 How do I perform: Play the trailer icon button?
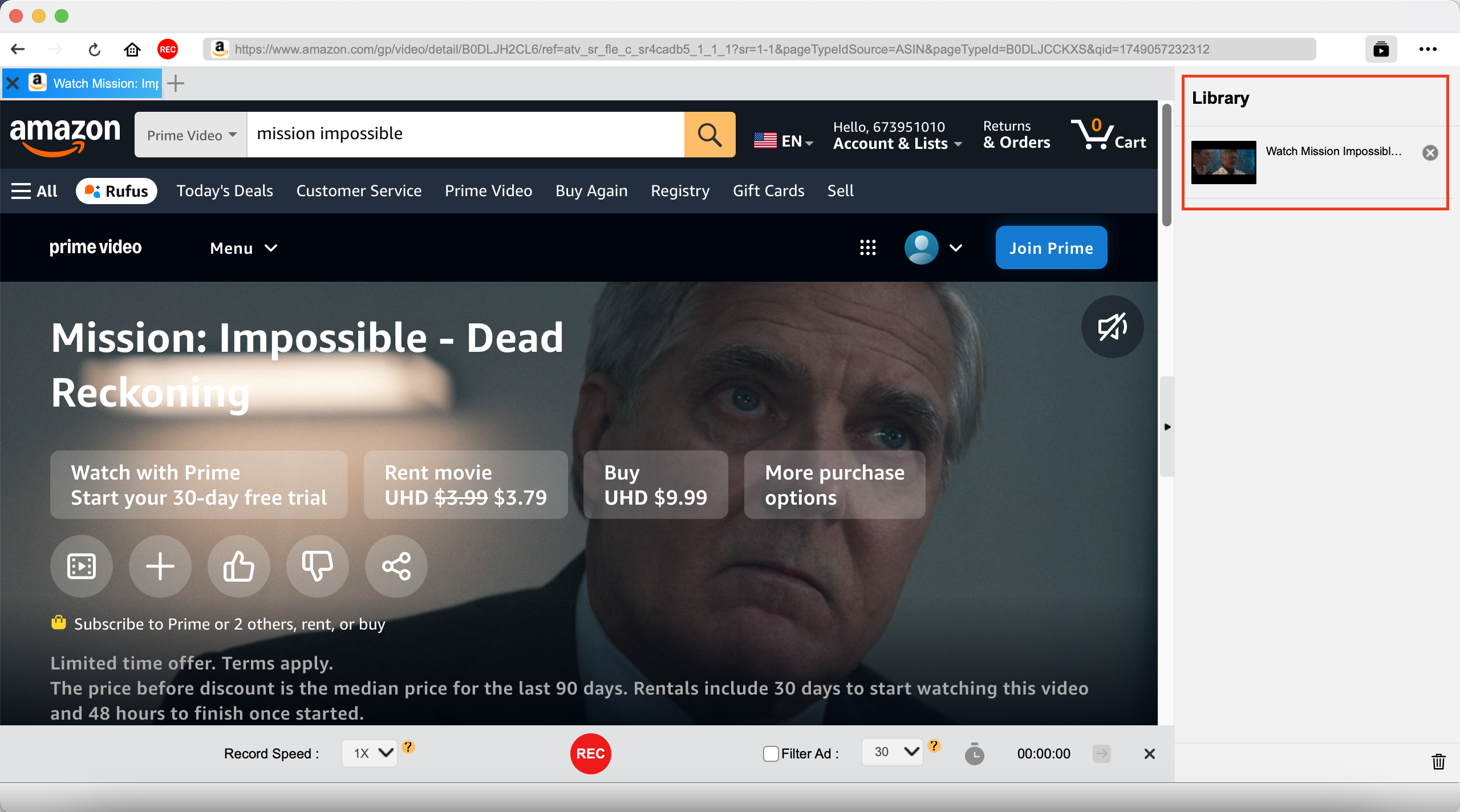click(82, 566)
